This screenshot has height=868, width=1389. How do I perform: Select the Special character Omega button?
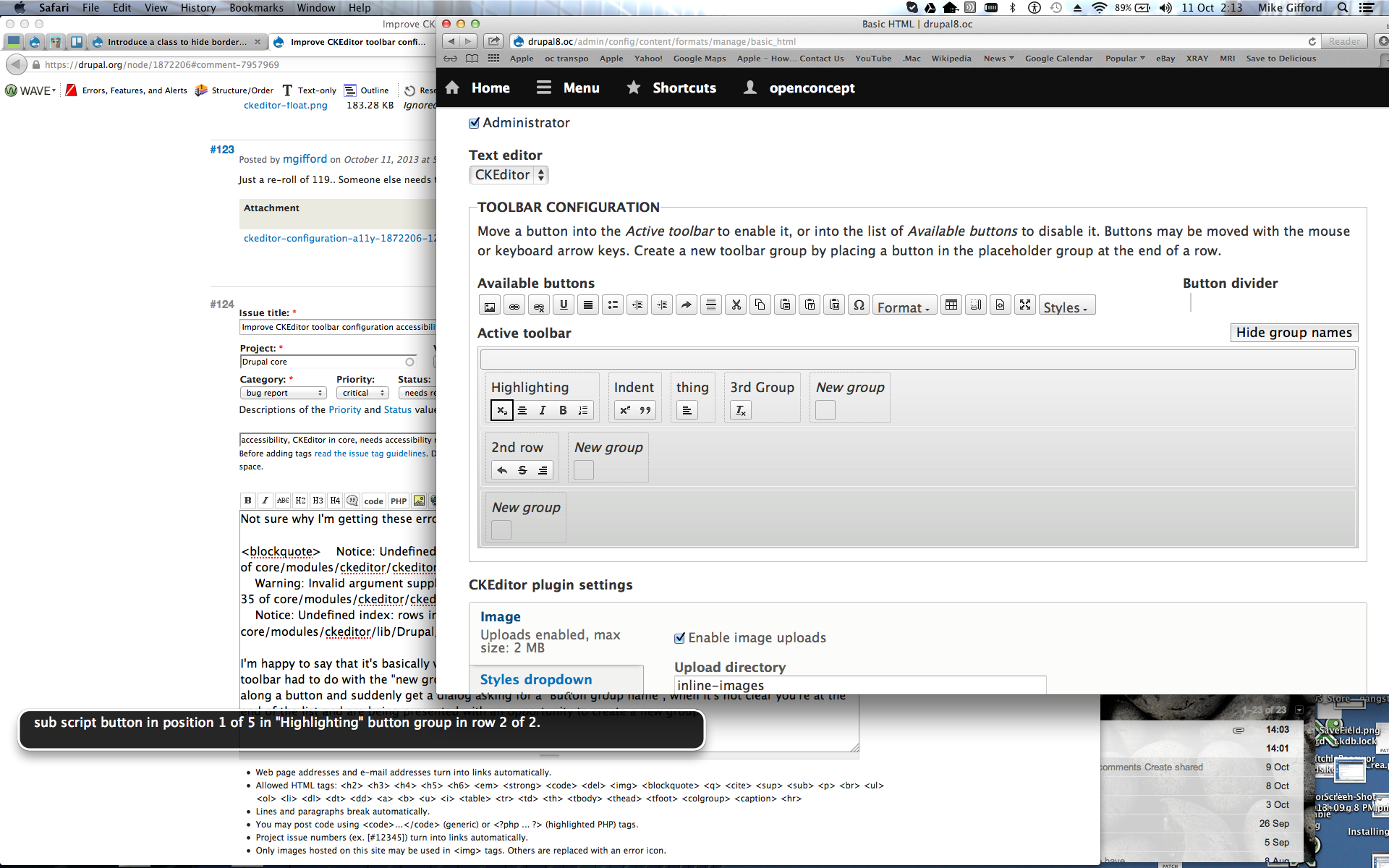click(859, 305)
